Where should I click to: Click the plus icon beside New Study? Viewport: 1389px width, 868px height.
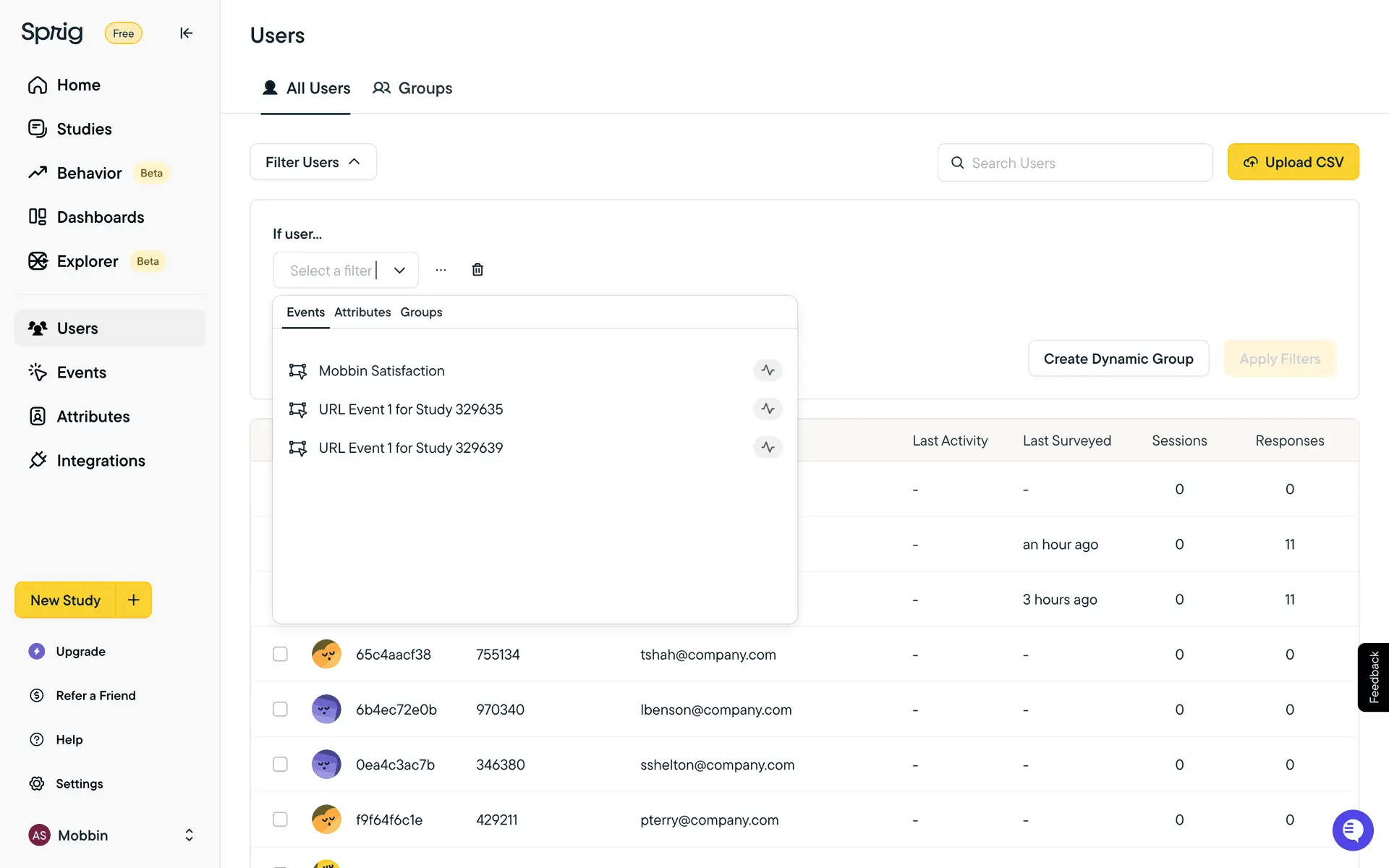pos(134,600)
